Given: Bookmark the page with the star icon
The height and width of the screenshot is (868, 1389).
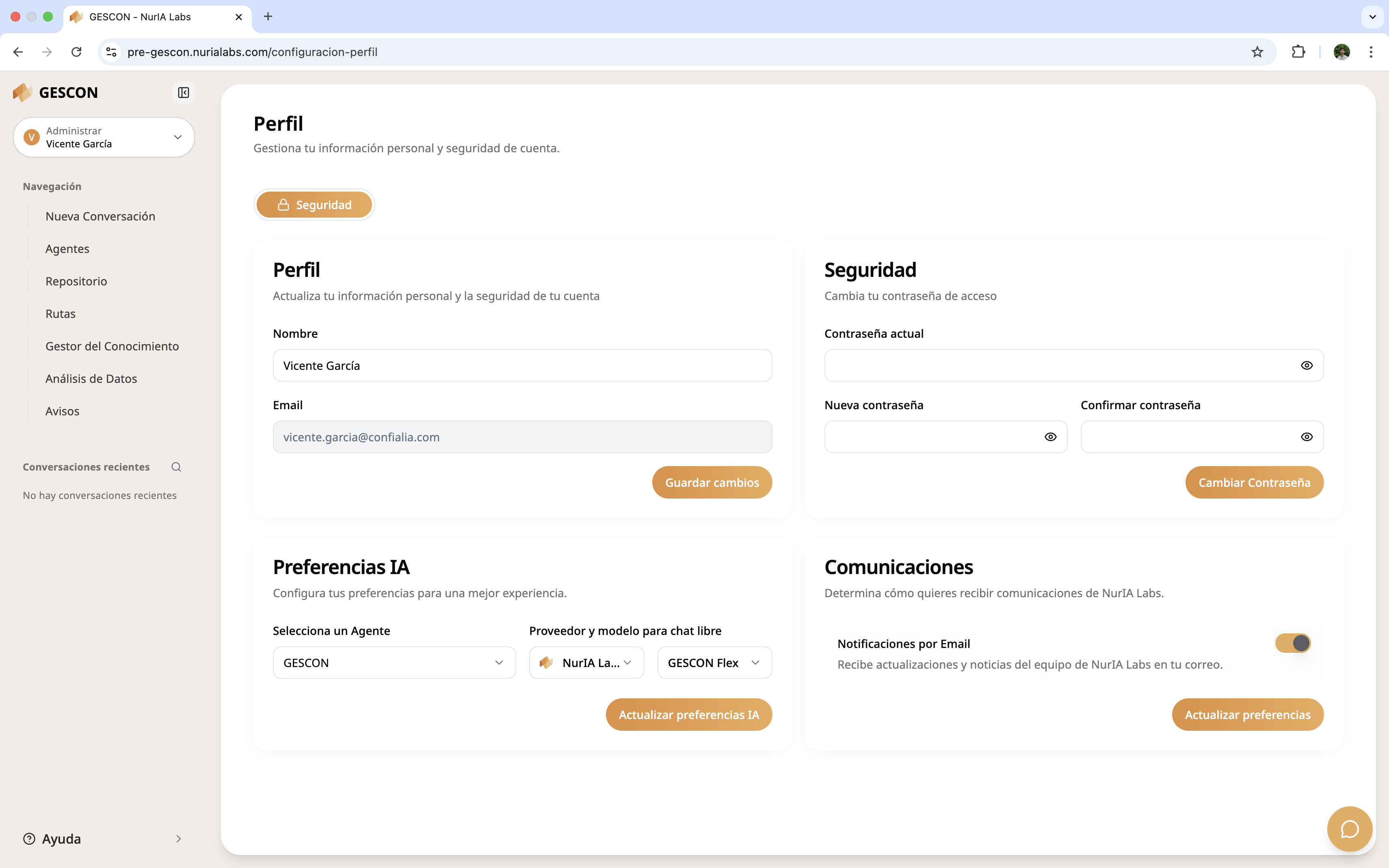Looking at the screenshot, I should pos(1257,52).
